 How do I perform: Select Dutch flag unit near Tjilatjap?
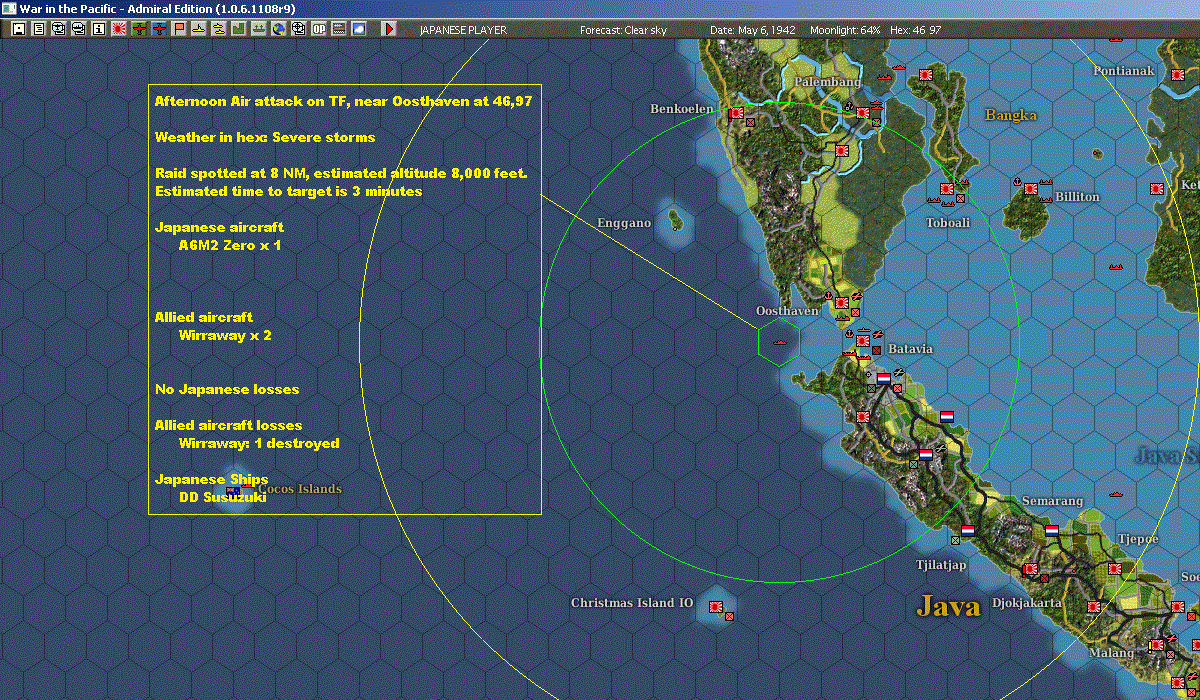pos(967,530)
